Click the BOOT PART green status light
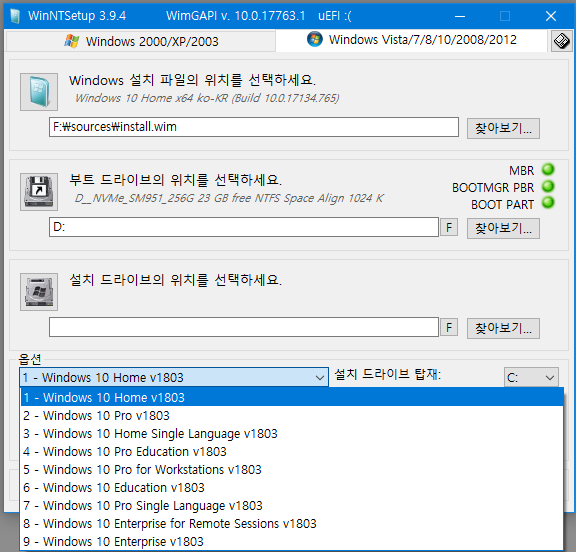576x552 pixels. 548,203
